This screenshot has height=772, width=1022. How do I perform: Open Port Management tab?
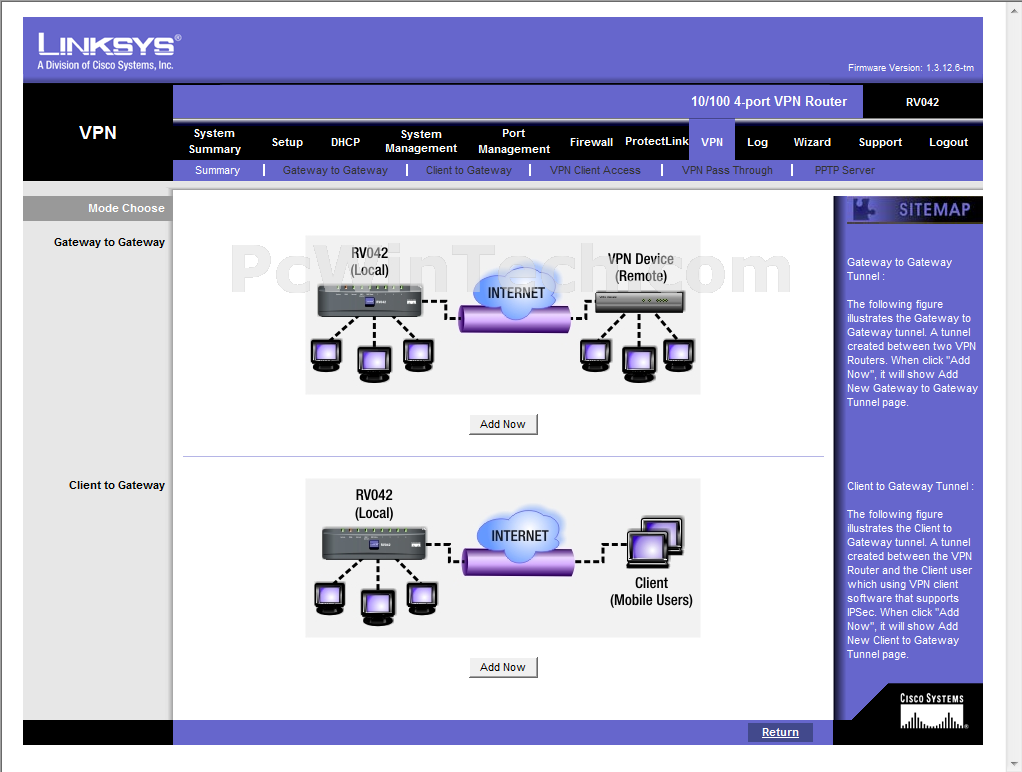click(x=514, y=141)
